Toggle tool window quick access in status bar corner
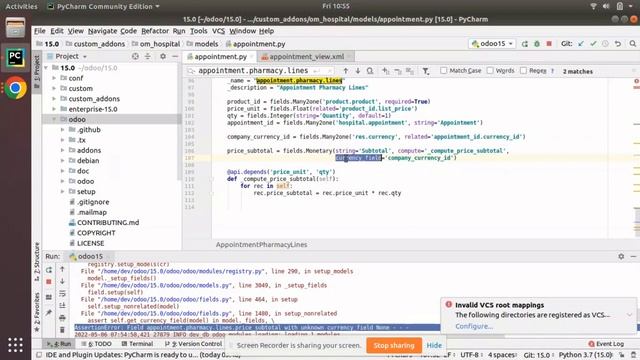640x360 pixels. tap(39, 355)
